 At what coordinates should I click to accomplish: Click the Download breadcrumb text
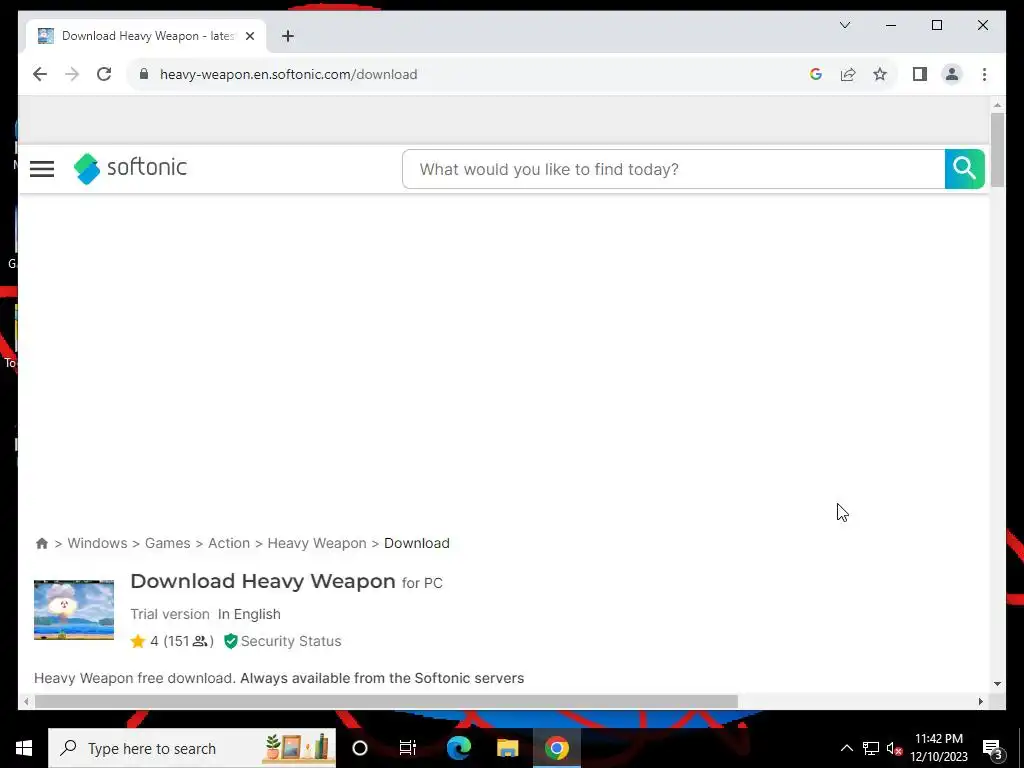point(417,543)
